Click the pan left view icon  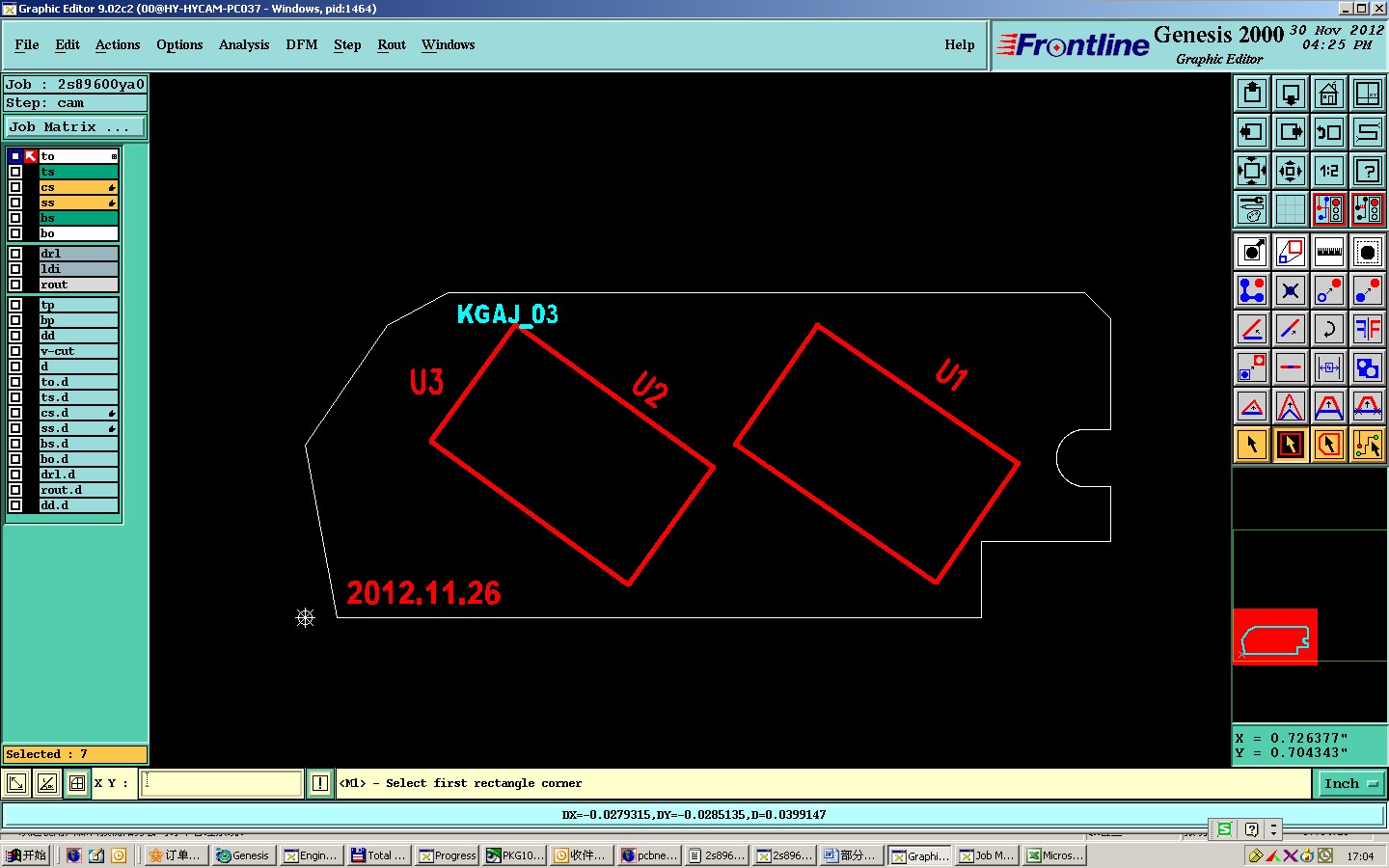click(1252, 132)
